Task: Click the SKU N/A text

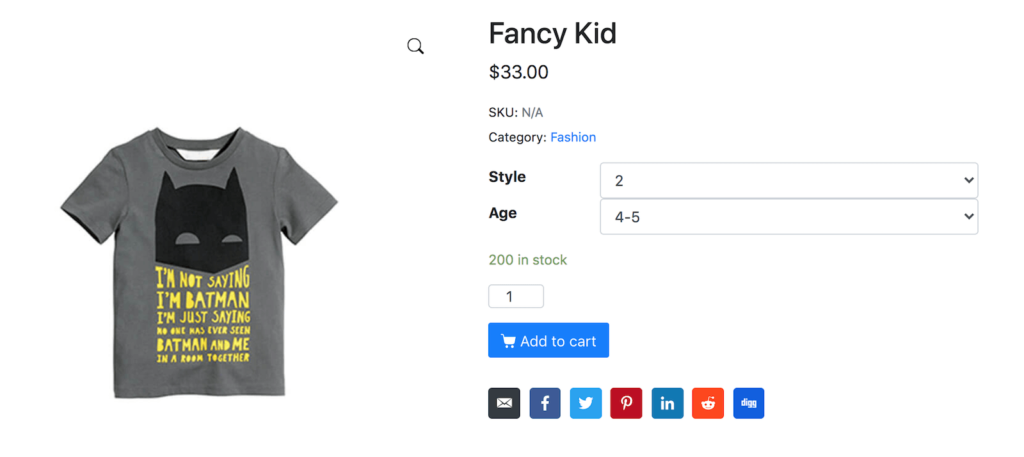Action: 516,112
